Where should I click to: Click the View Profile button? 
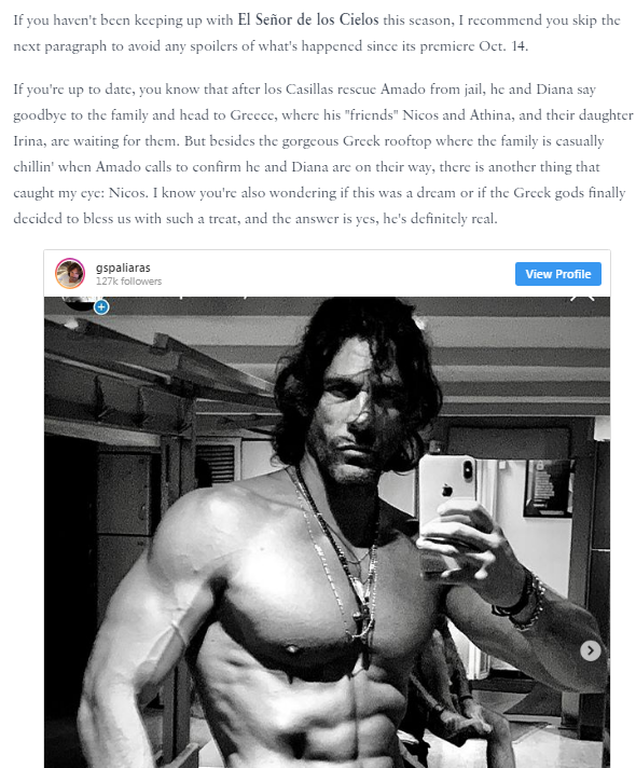pos(558,273)
